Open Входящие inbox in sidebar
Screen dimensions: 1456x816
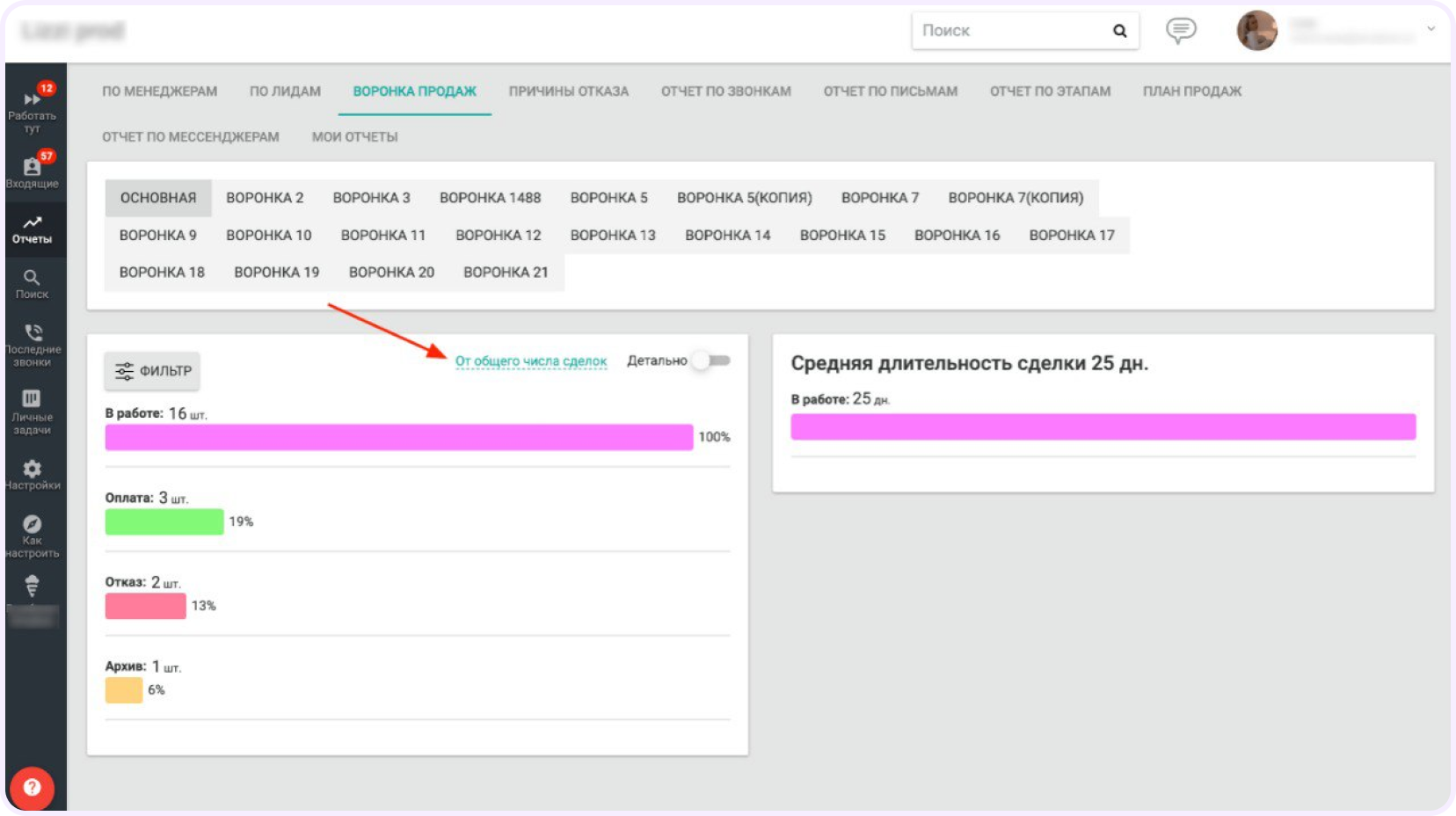(x=33, y=171)
